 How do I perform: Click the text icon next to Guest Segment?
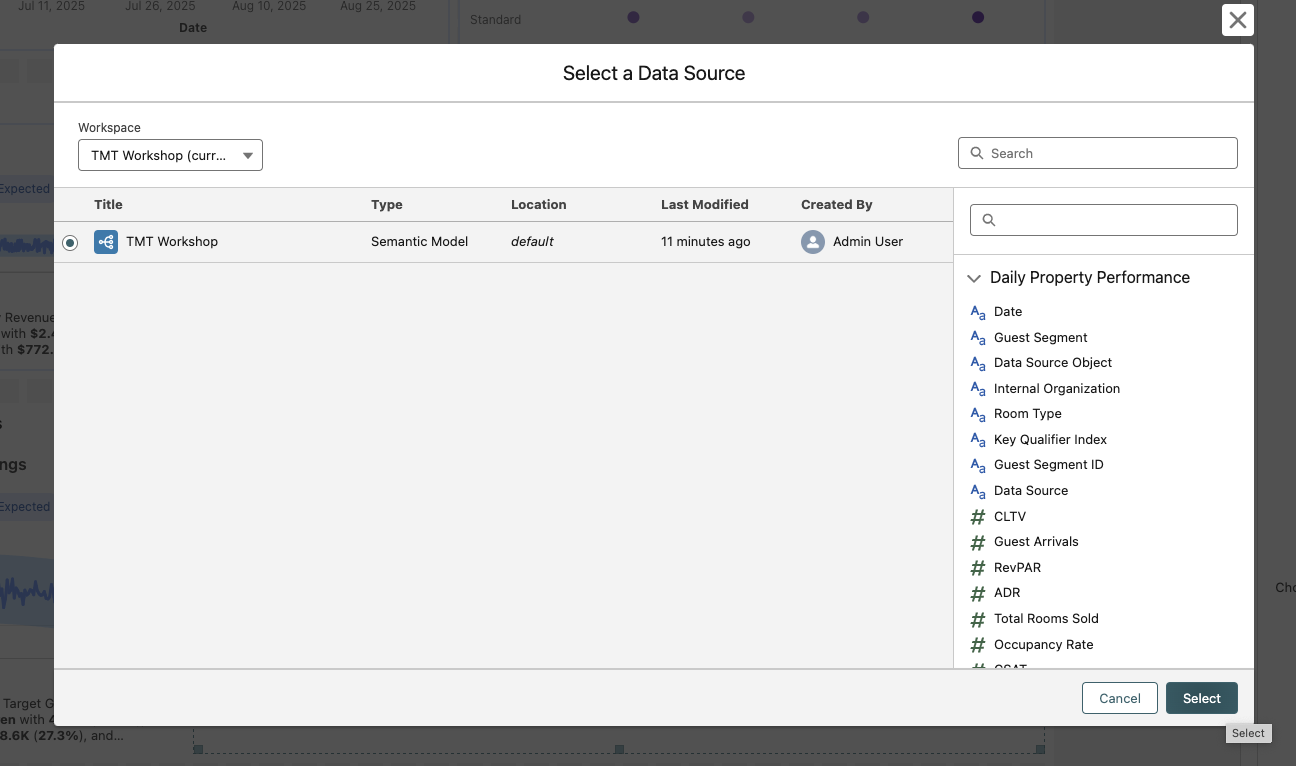[978, 338]
